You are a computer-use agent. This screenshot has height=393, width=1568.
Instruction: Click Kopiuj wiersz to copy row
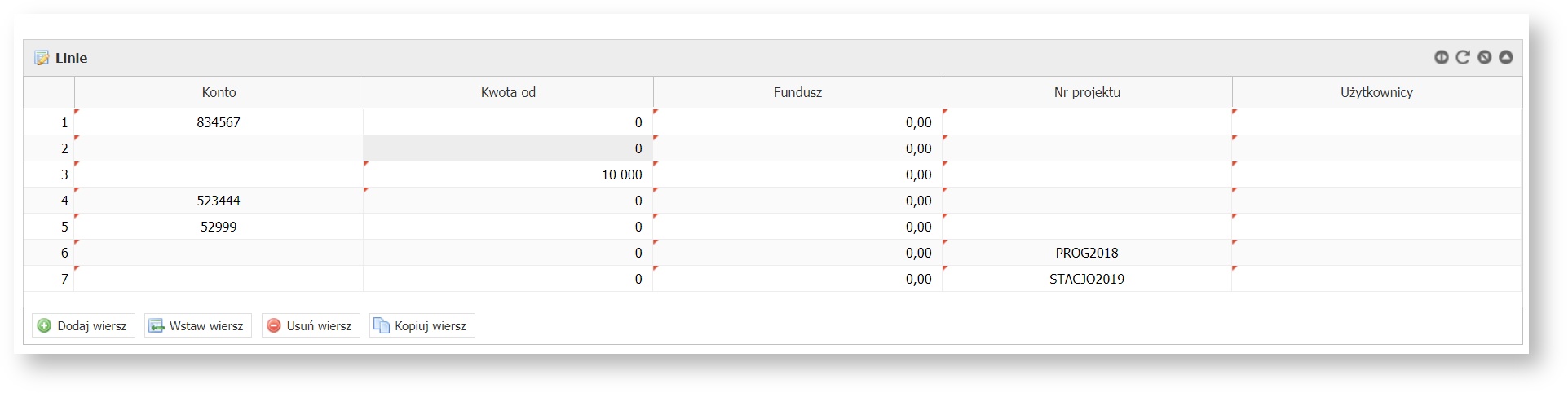click(x=422, y=326)
